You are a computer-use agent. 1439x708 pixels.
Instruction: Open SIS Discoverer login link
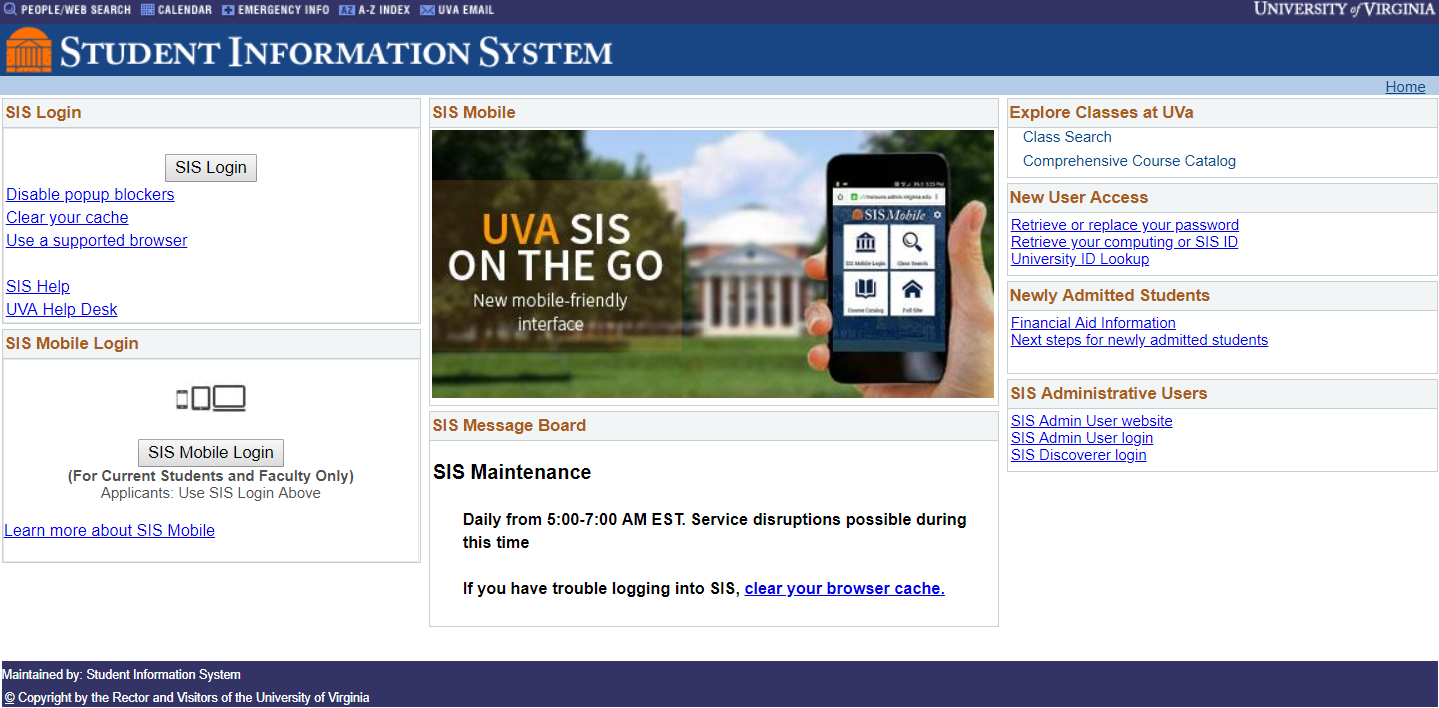(1079, 455)
